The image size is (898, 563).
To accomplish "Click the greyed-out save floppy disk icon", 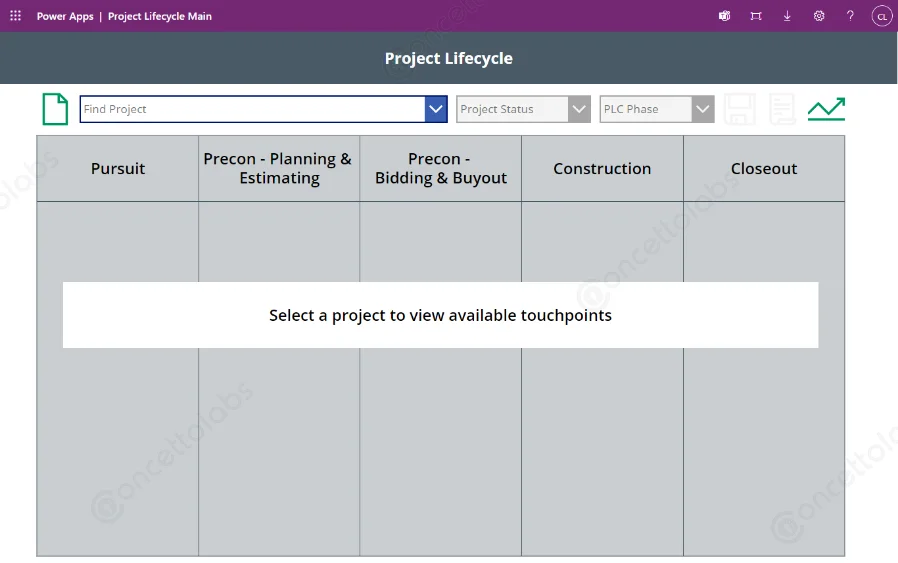I will pos(740,109).
